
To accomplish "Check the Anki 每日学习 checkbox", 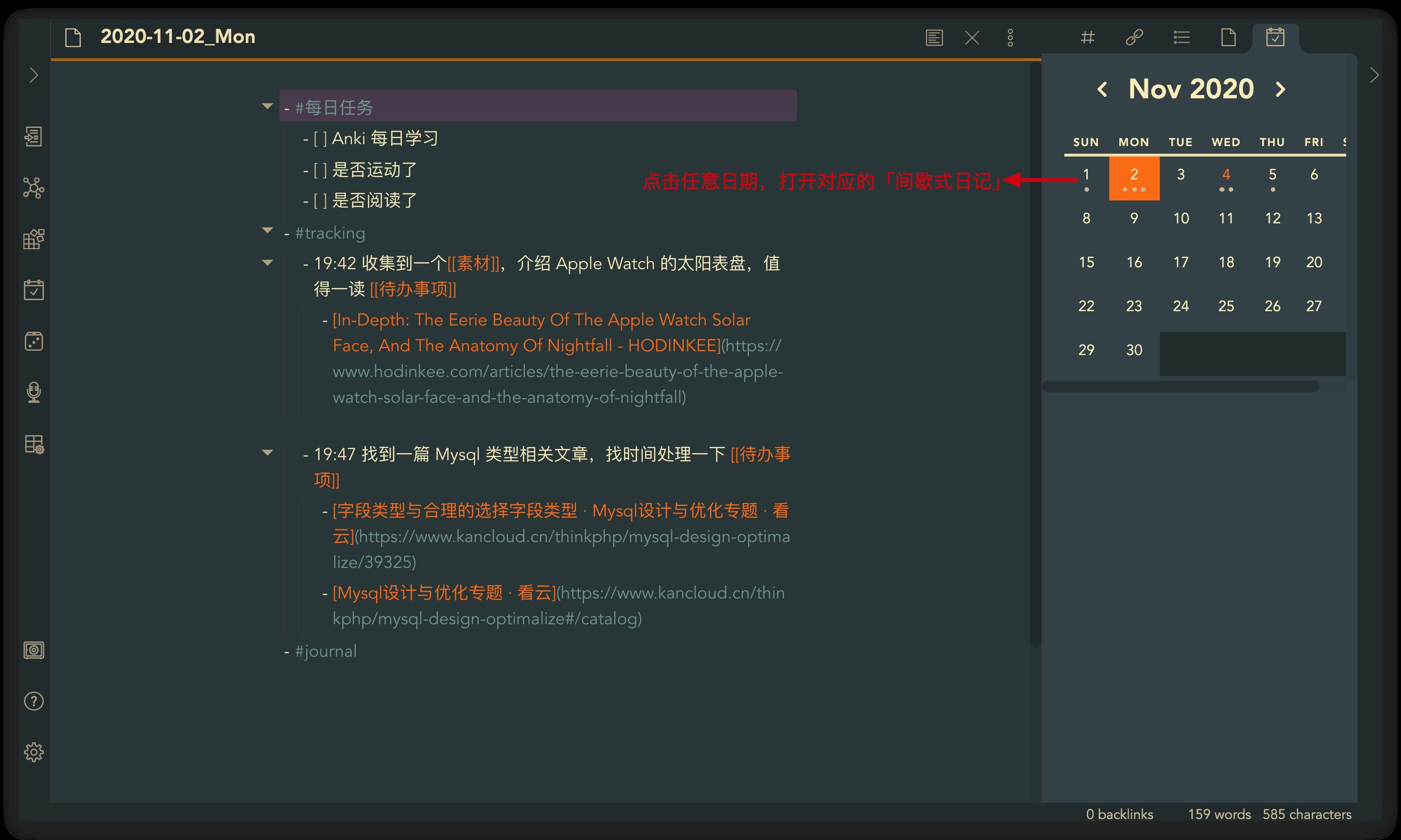I will tap(320, 139).
